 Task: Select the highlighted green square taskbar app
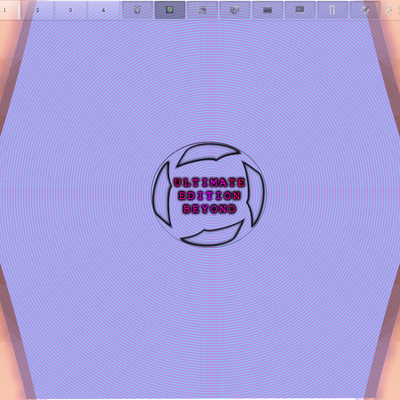click(170, 10)
